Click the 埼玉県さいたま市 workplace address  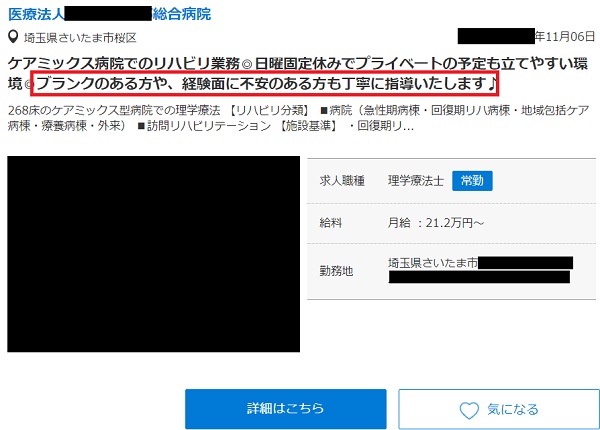(x=433, y=263)
